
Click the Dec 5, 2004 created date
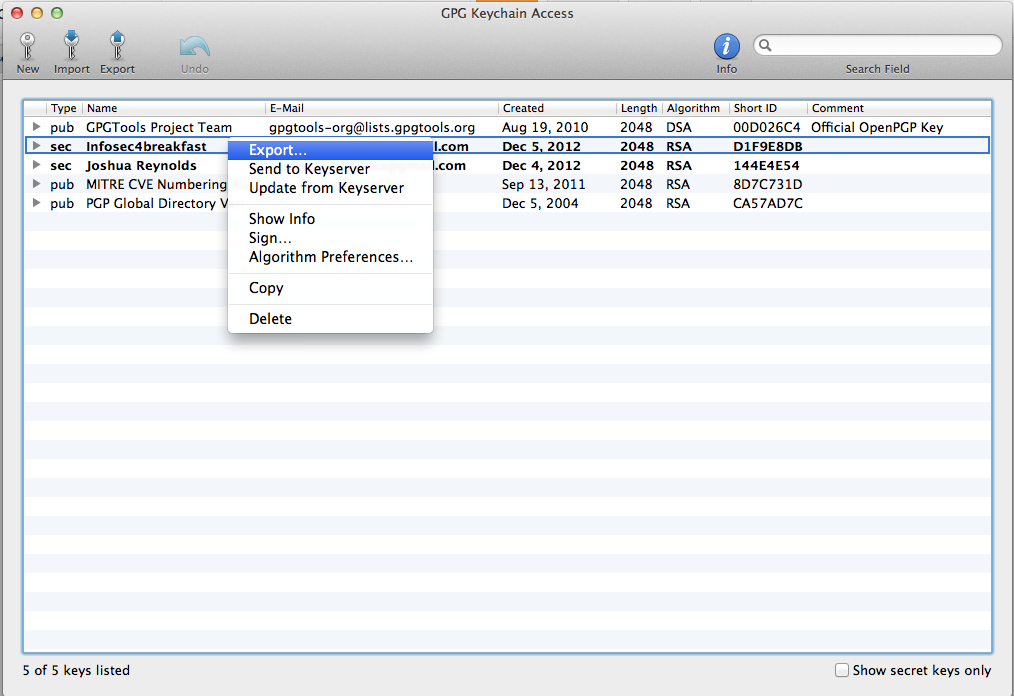pos(540,204)
